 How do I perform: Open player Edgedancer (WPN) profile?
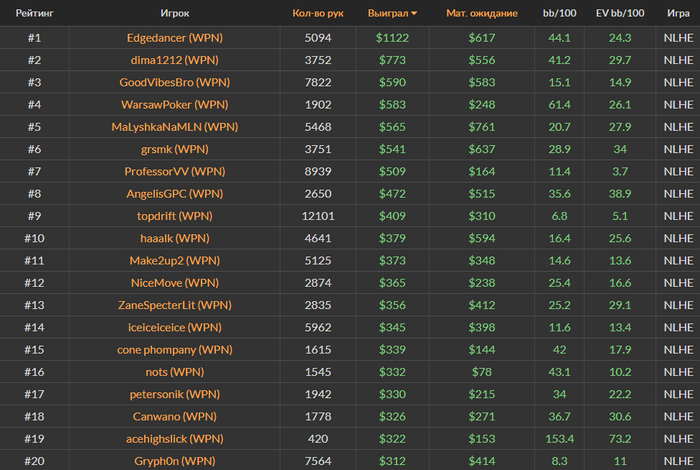175,37
